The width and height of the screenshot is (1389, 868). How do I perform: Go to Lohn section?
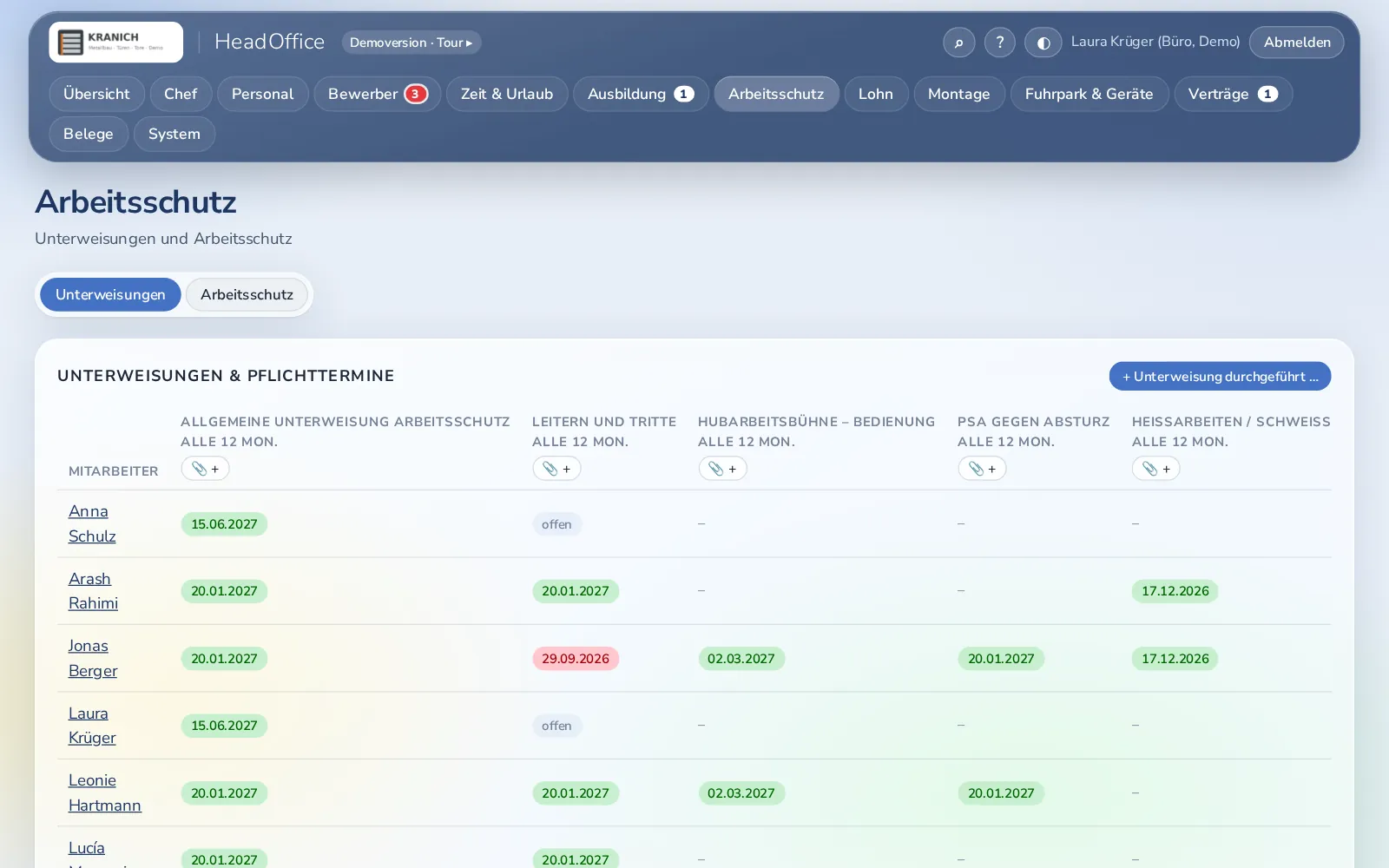tap(876, 94)
